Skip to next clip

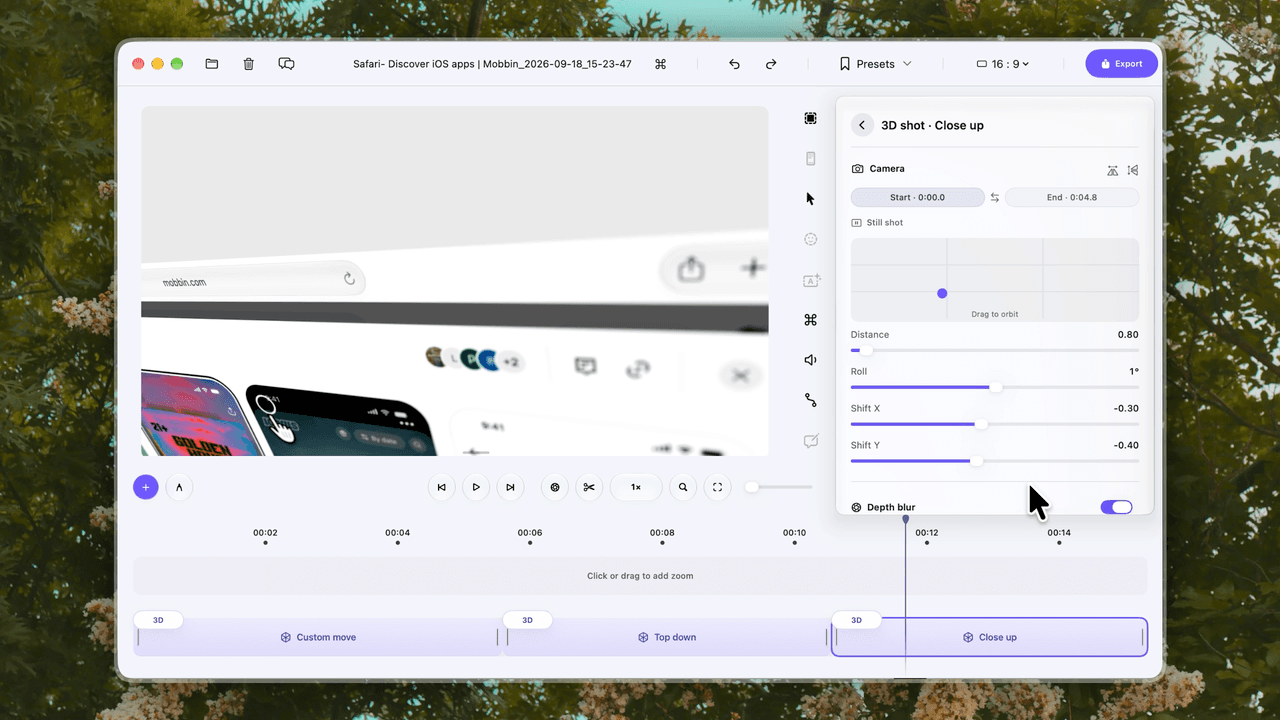[x=510, y=487]
